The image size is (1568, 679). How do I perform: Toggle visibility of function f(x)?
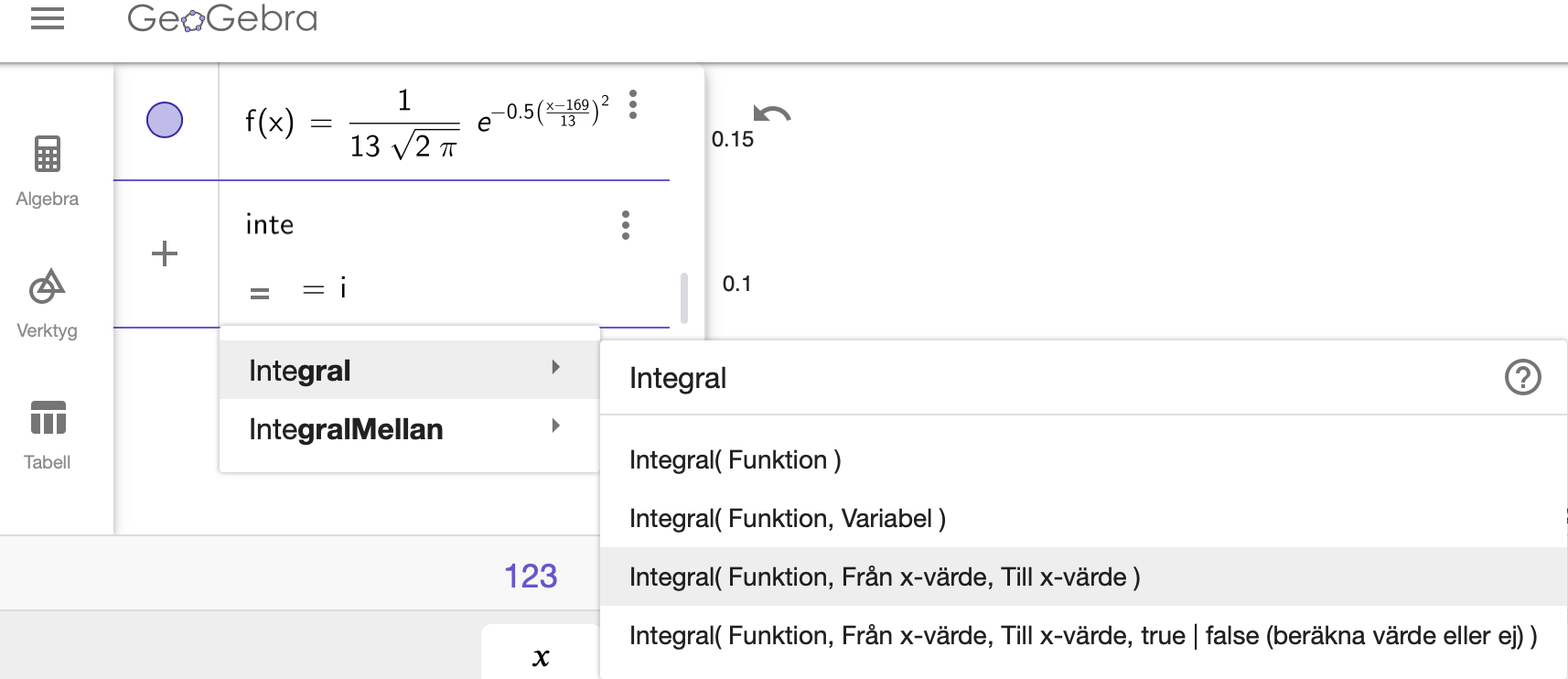(x=165, y=120)
